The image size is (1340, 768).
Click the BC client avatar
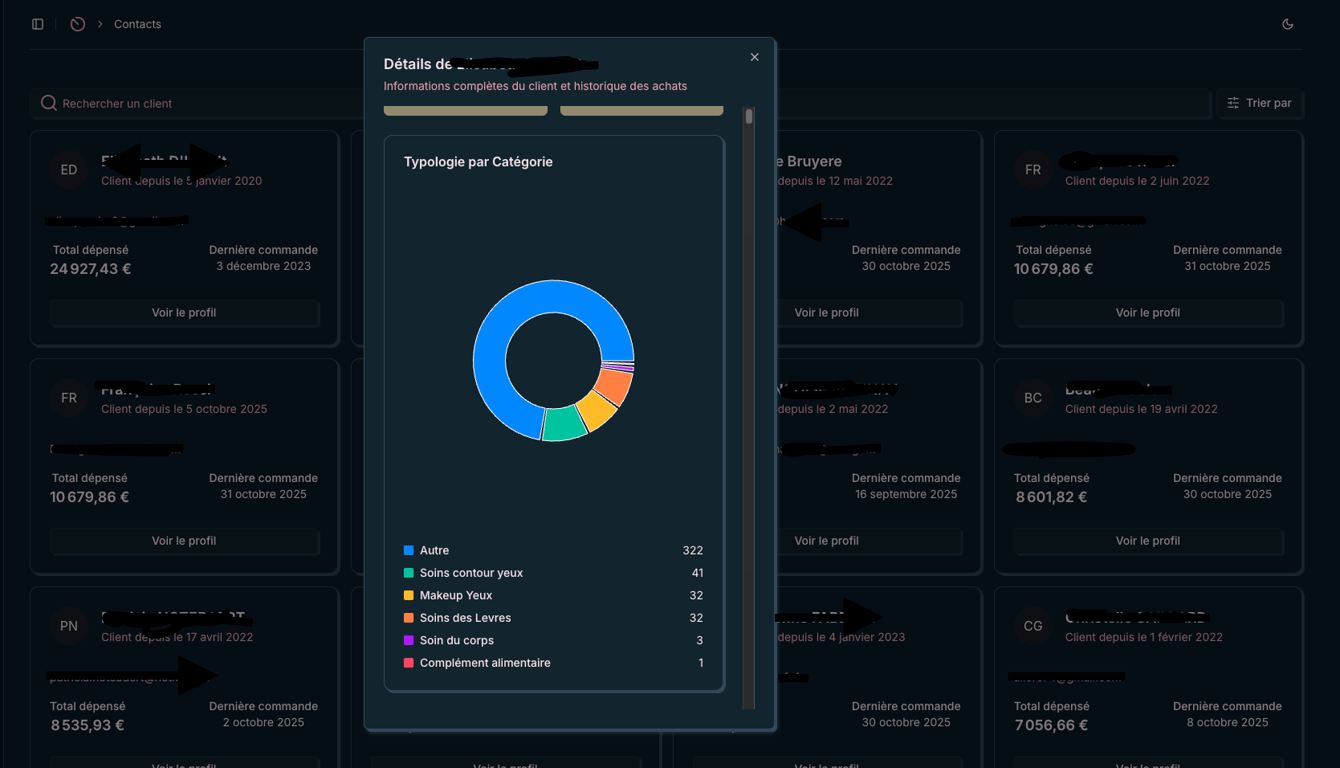coord(1033,398)
